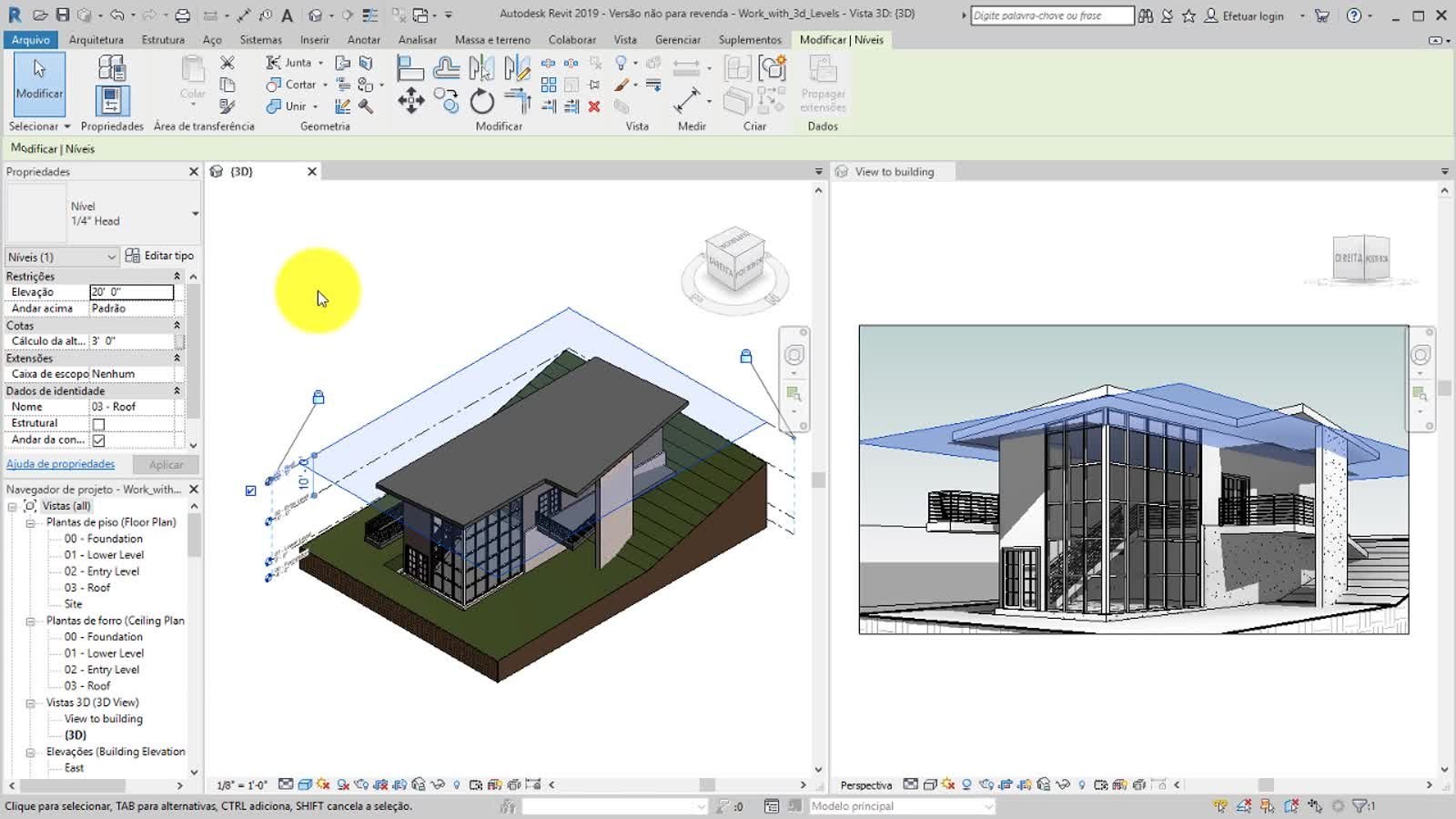Screen dimensions: 1456x819
Task: Click the Save icon in quick access toolbar
Action: [x=62, y=15]
